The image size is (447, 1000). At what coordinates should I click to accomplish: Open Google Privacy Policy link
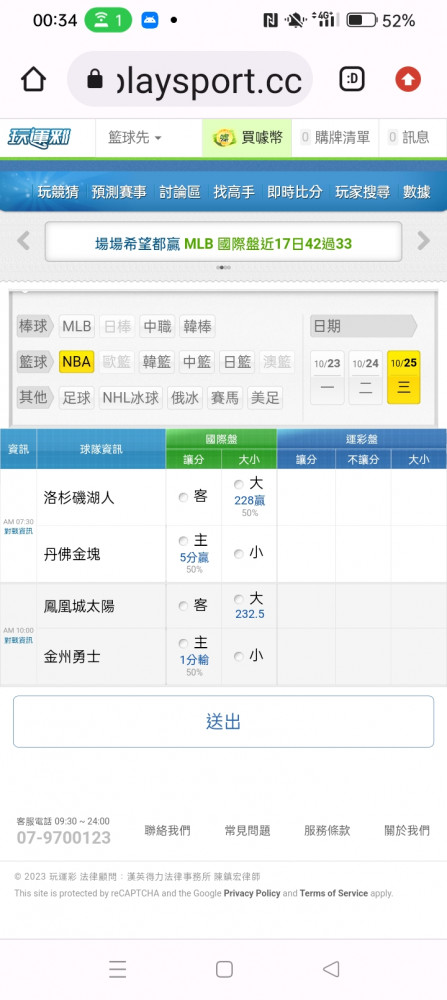(252, 893)
